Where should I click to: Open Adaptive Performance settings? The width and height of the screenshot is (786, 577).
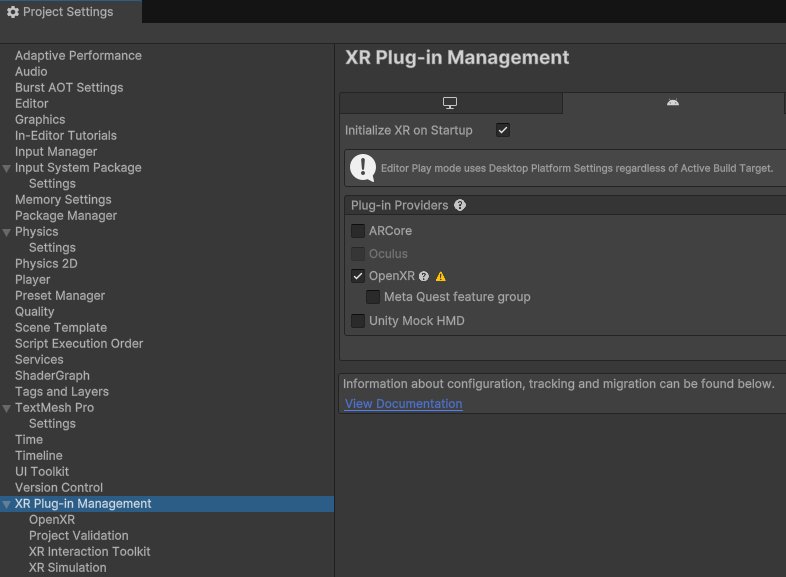click(78, 56)
